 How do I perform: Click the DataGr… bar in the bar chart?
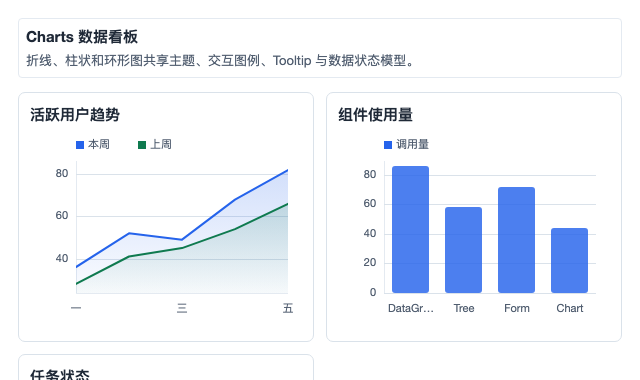click(411, 229)
